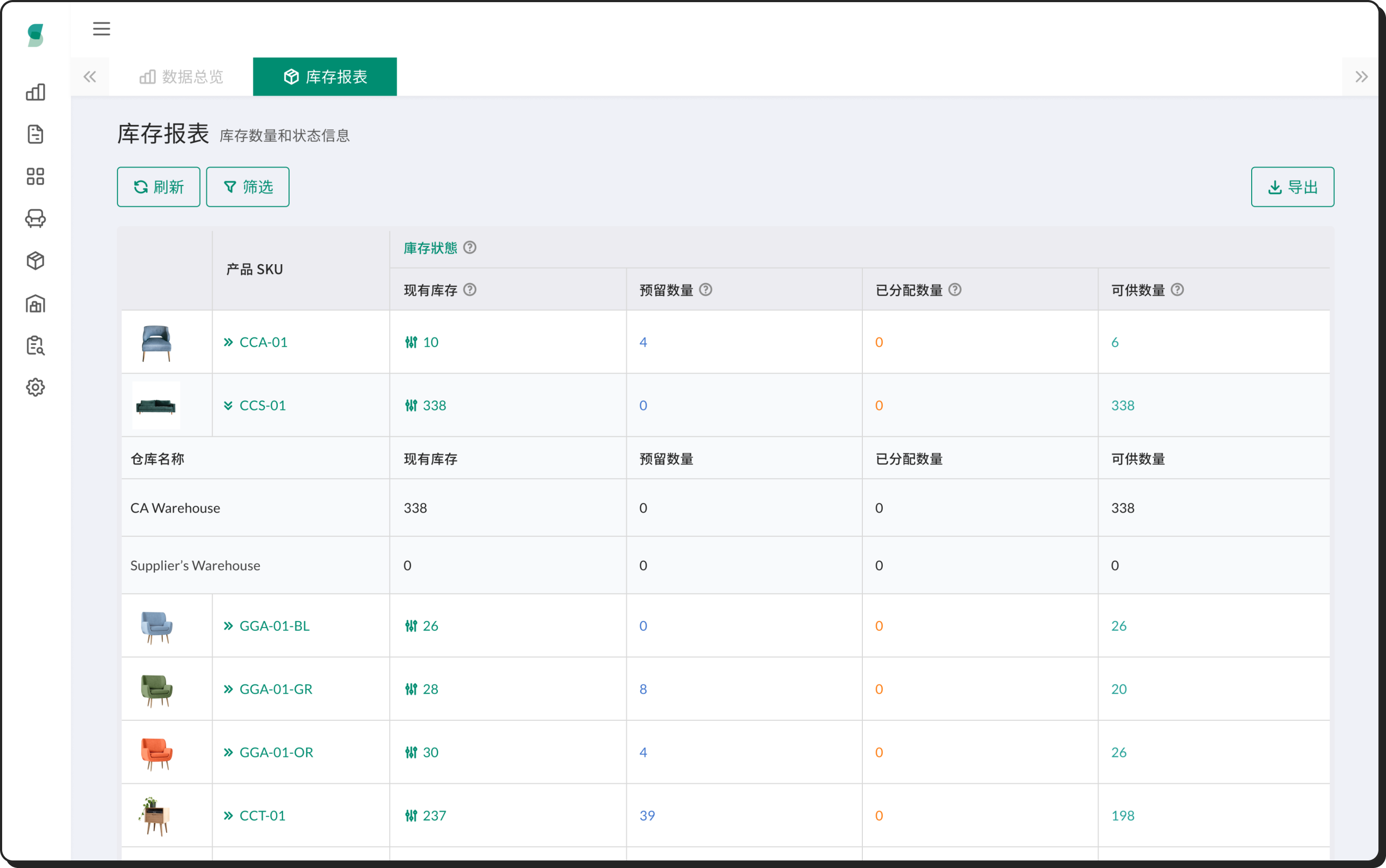Screen dimensions: 1386x868
Task: Click help icon beside 庫存狀態
Action: [470, 247]
